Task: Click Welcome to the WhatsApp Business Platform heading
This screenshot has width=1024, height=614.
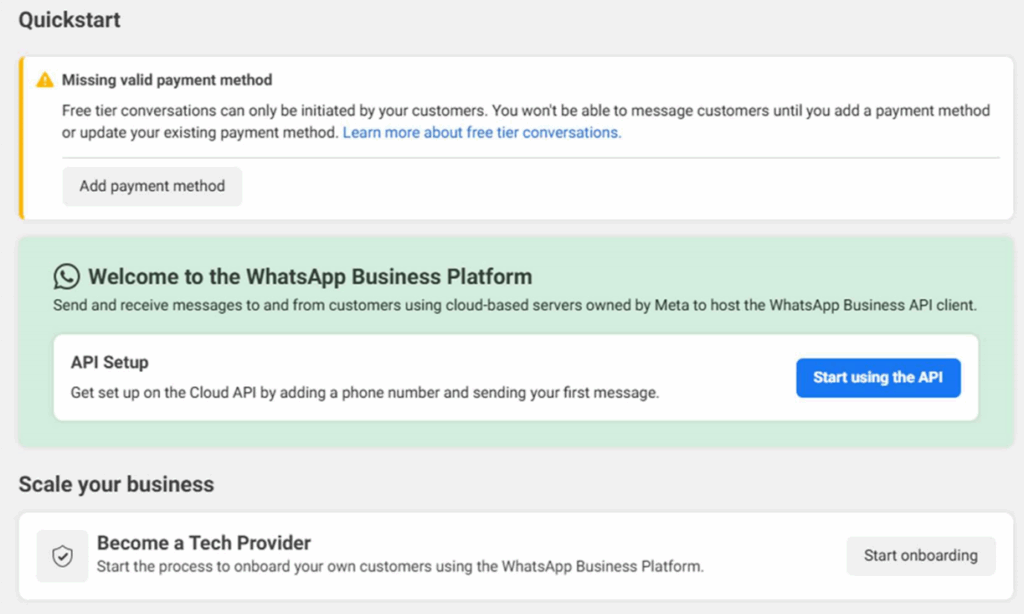Action: [310, 277]
